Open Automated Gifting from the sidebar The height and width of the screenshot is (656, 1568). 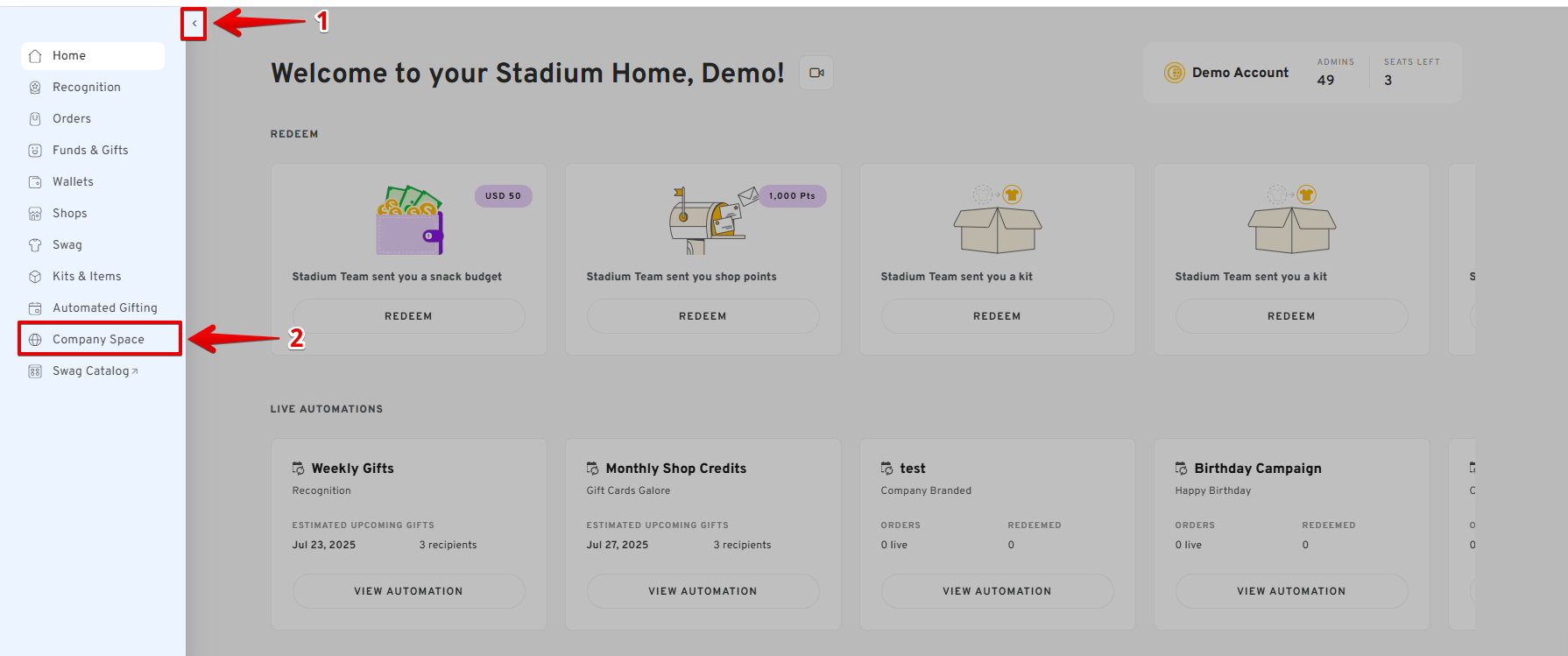pos(104,308)
